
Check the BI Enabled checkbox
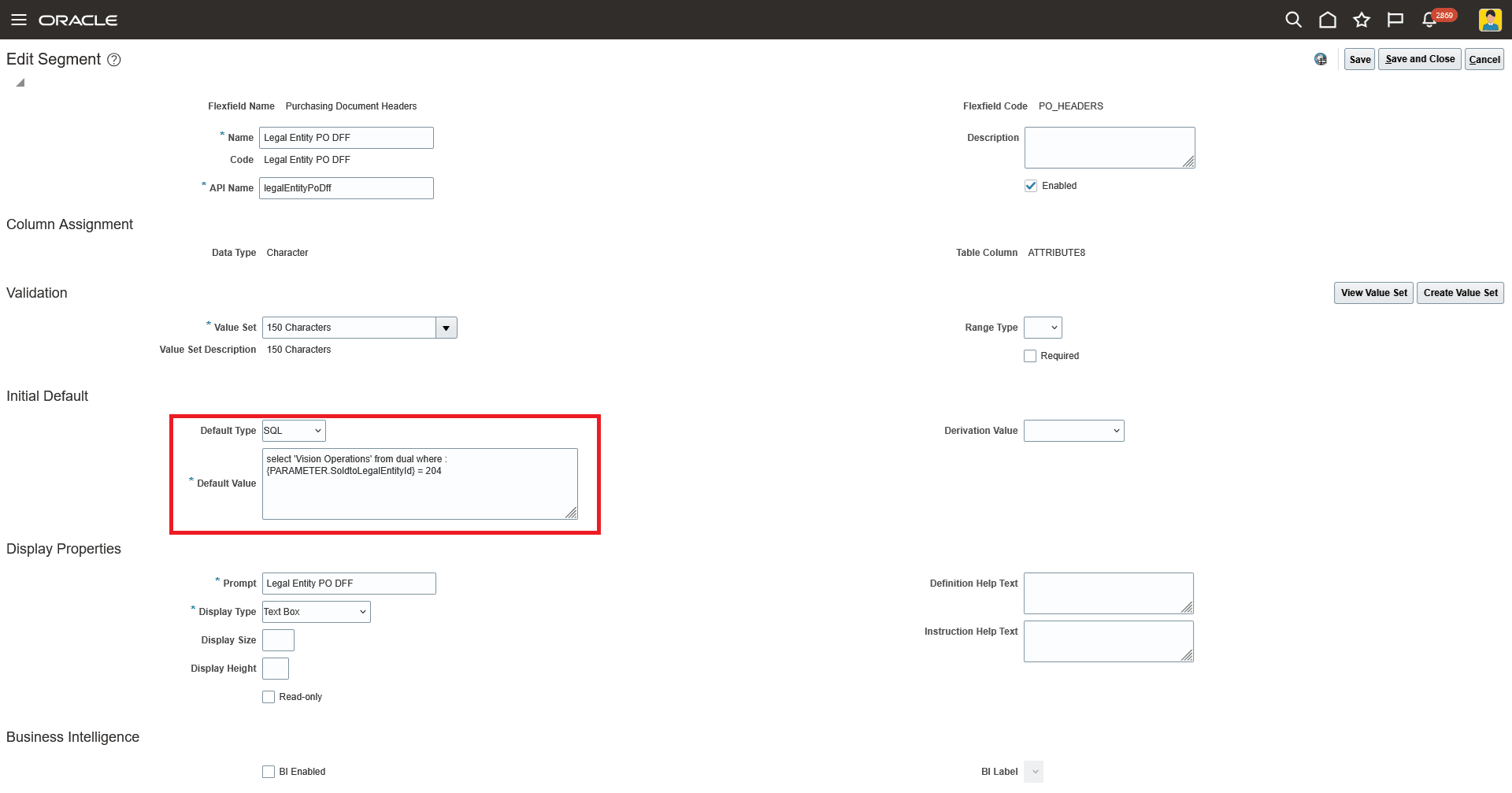pyautogui.click(x=269, y=772)
